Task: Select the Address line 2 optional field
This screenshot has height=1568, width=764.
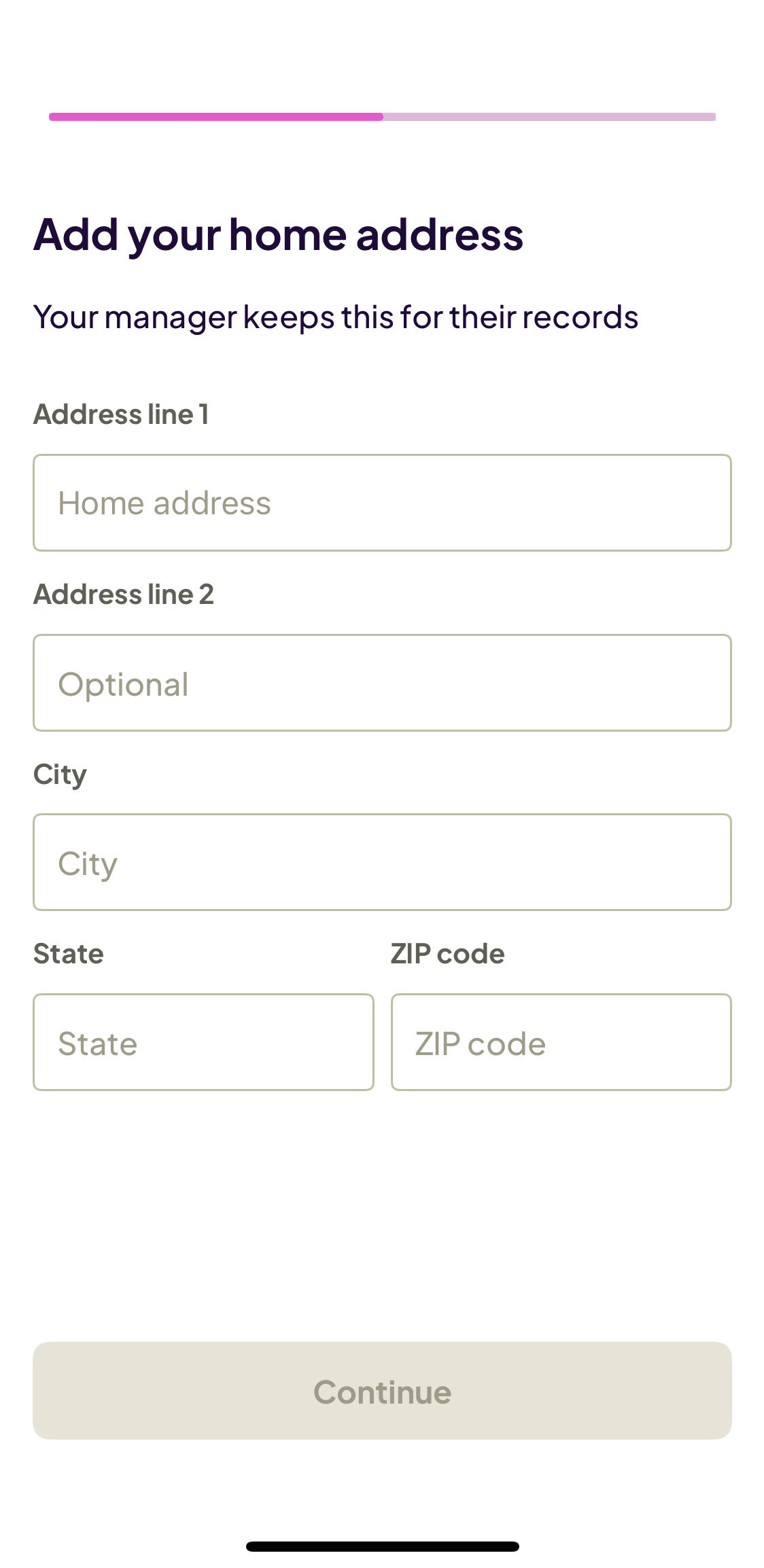Action: click(382, 683)
